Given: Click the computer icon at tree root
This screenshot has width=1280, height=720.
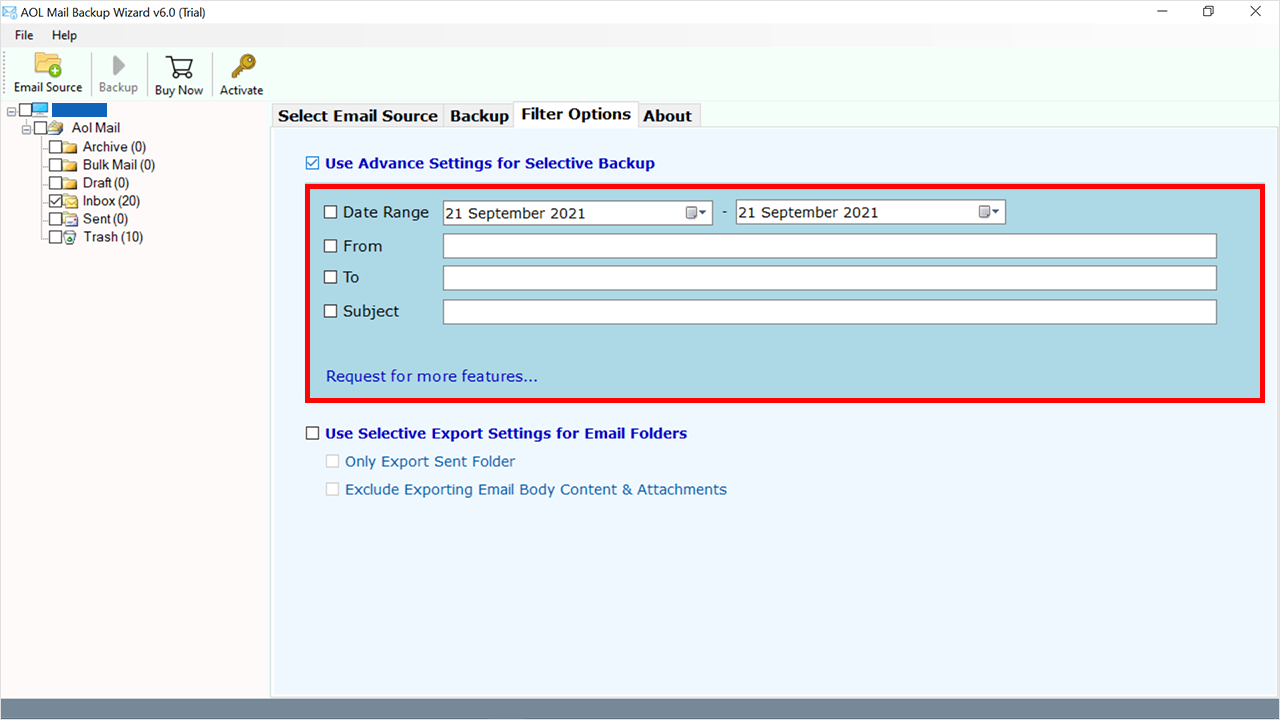Looking at the screenshot, I should (x=40, y=110).
